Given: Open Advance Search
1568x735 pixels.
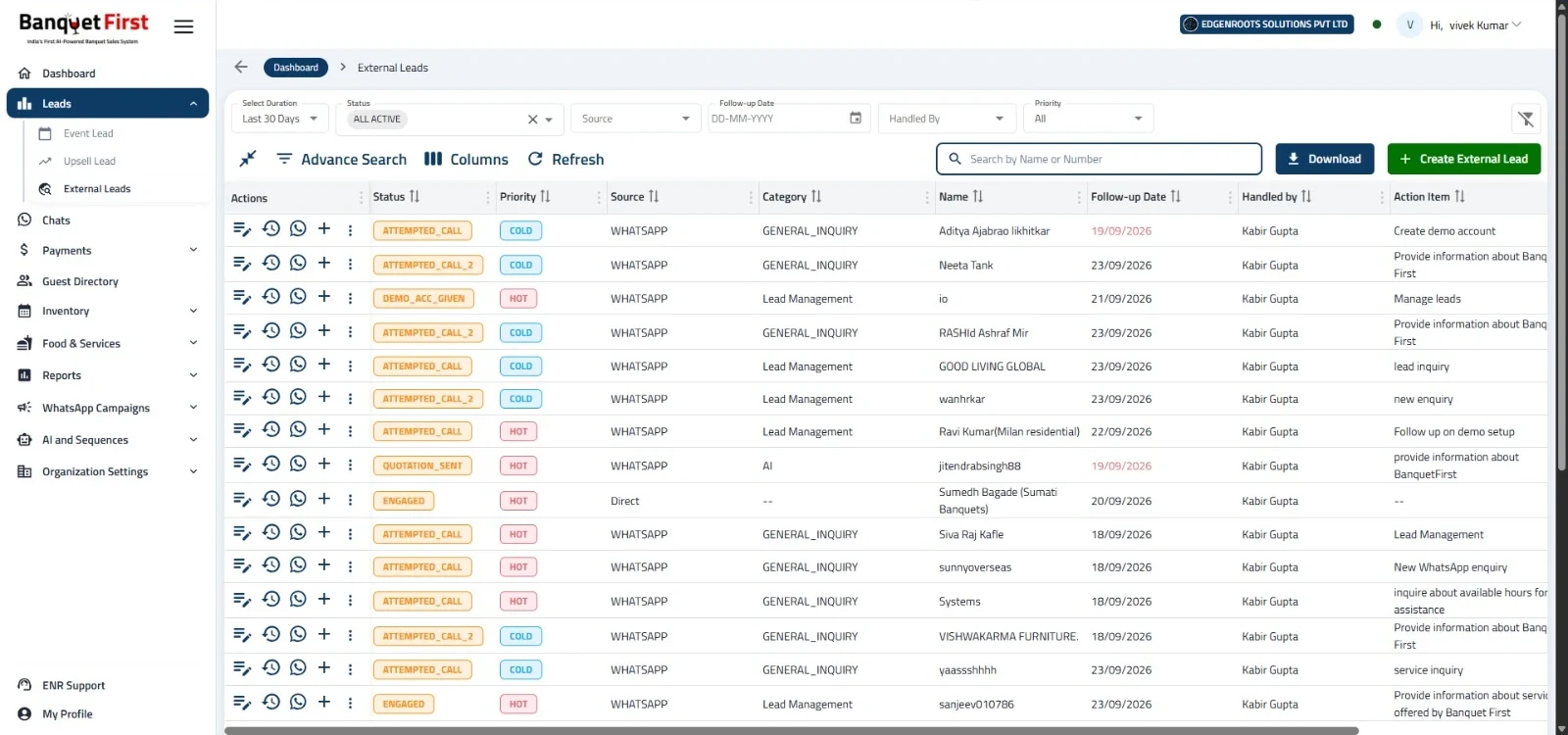Looking at the screenshot, I should click(341, 159).
